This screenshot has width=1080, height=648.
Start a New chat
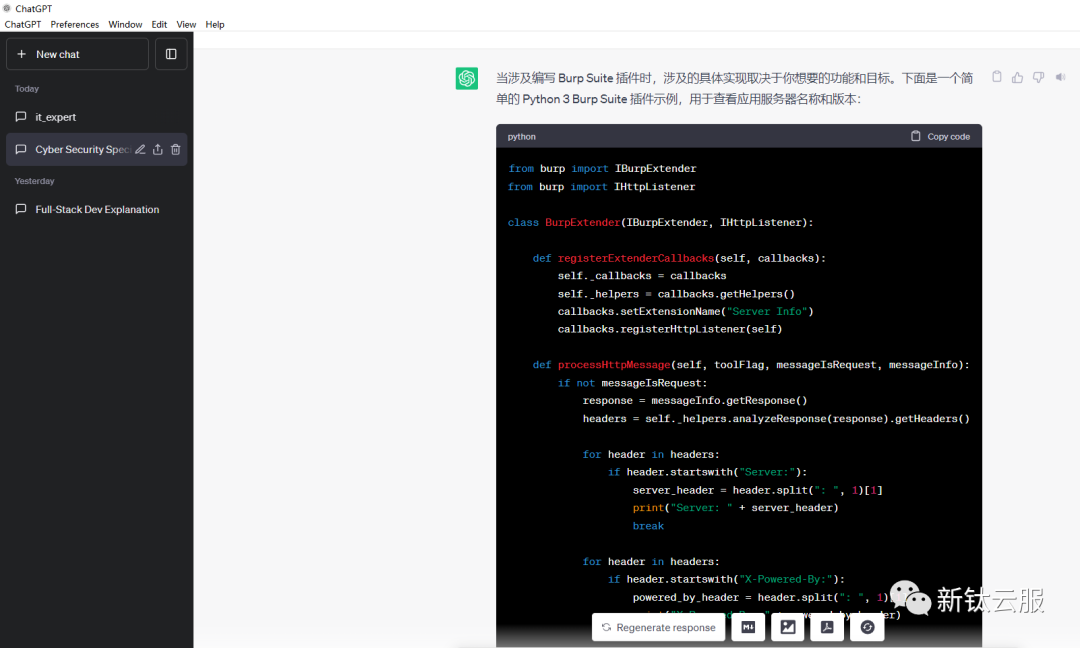tap(77, 54)
